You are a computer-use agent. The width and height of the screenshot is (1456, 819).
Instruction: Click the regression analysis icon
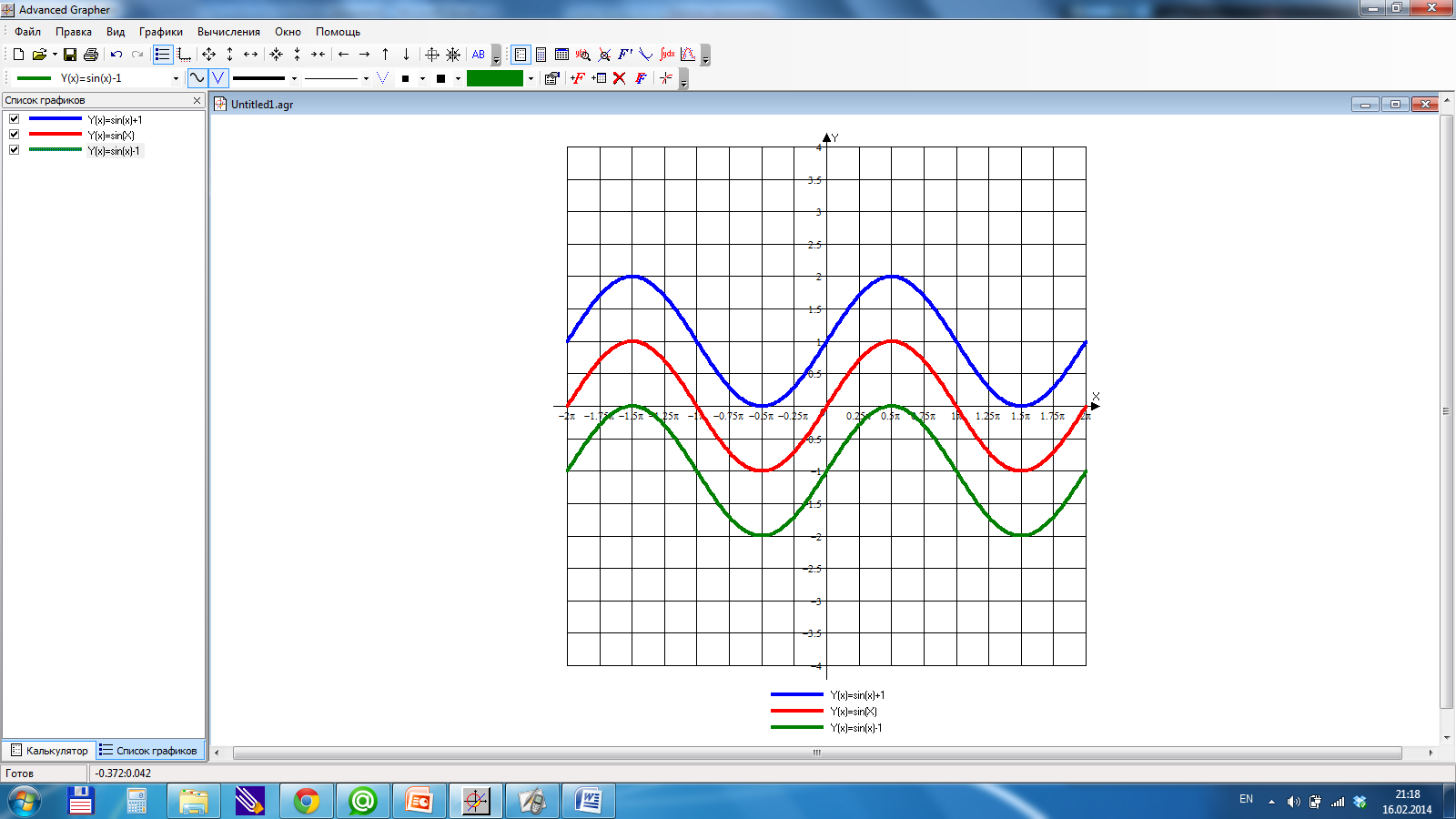click(688, 55)
